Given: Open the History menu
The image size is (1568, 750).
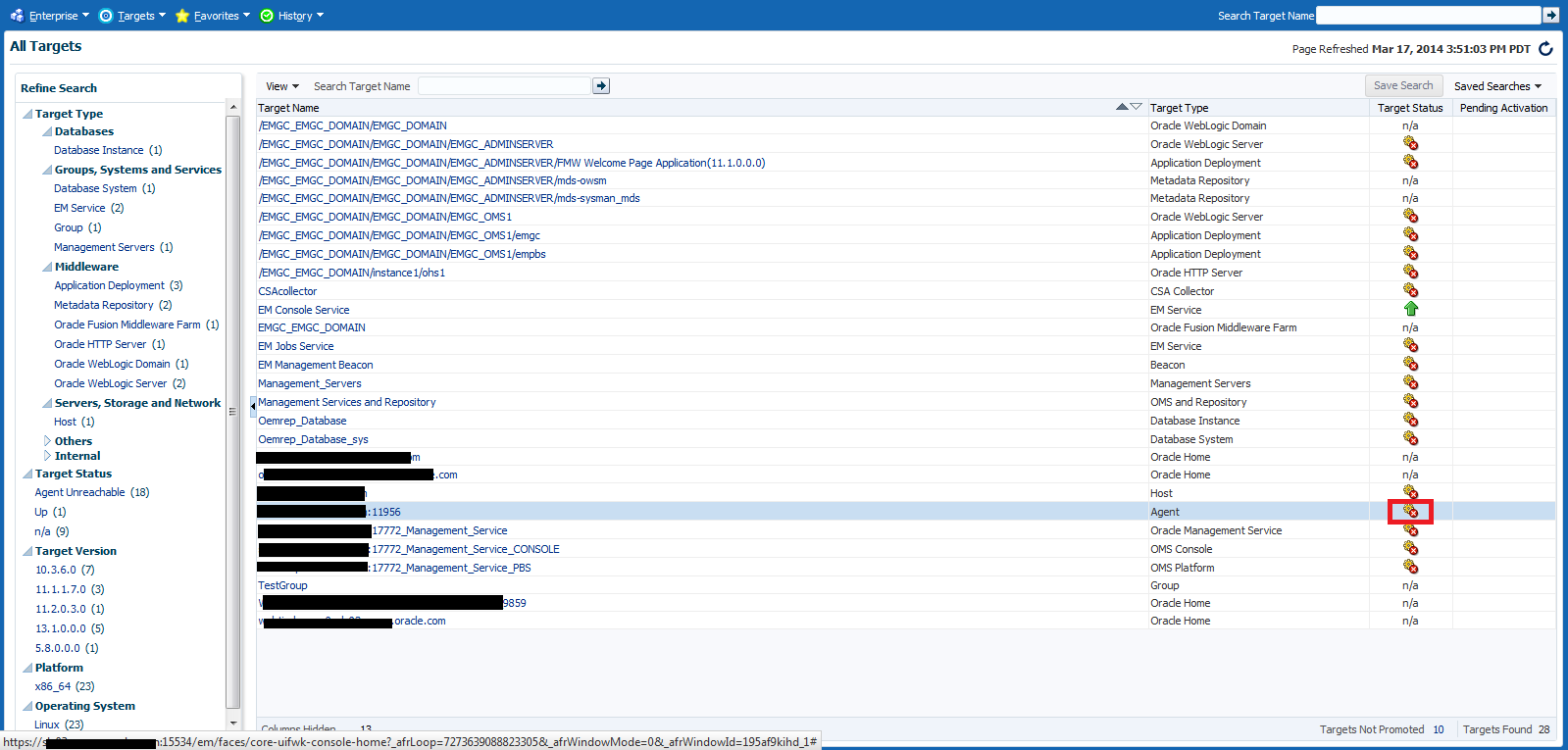Looking at the screenshot, I should pos(292,16).
